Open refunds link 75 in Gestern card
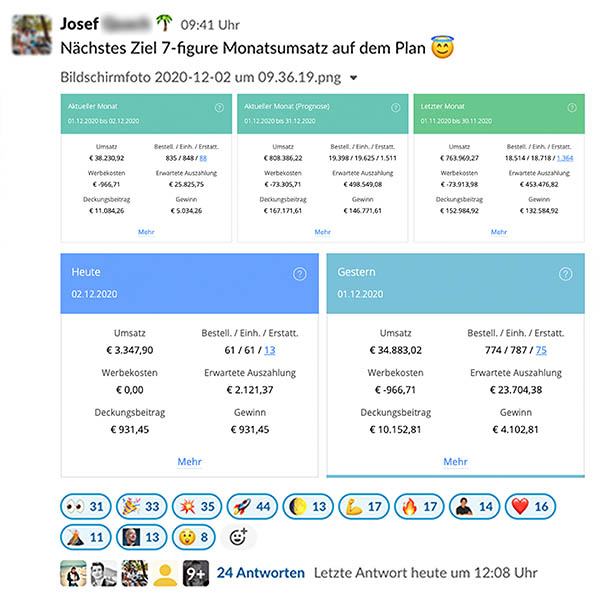Viewport: 600px width, 600px height. click(x=541, y=350)
